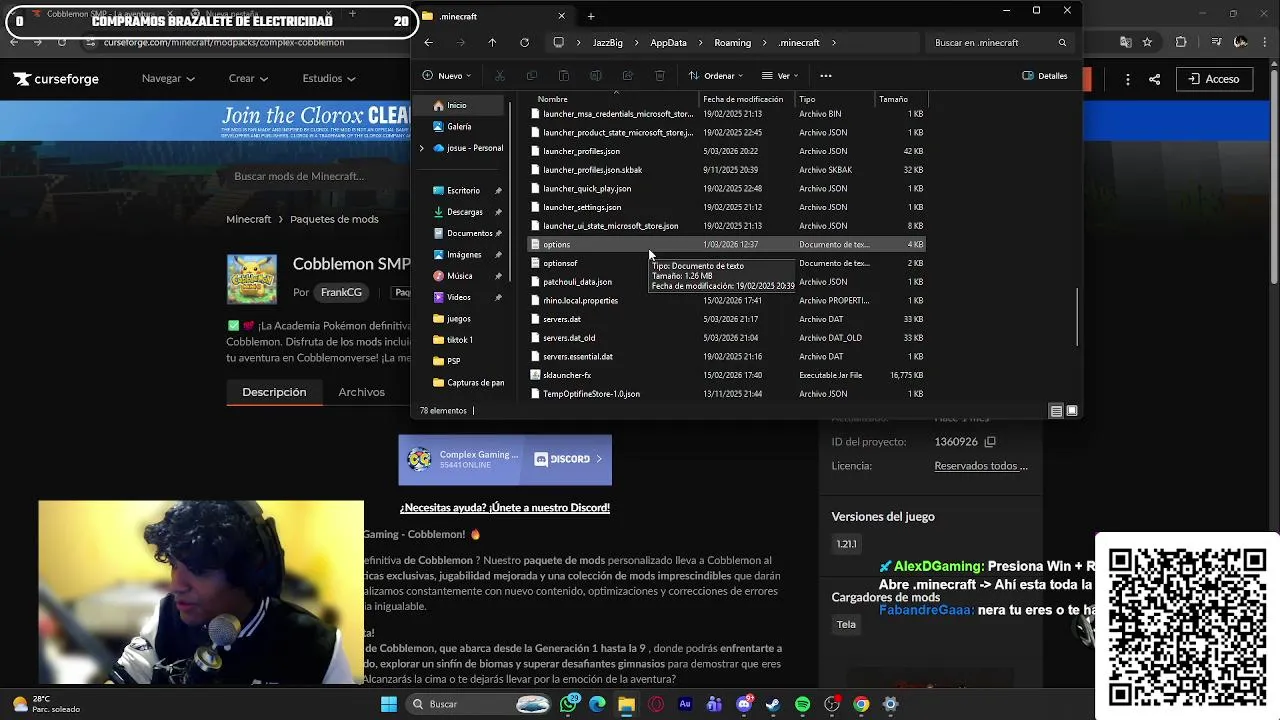Click the Complex Gaming Discord banner

tap(505, 460)
